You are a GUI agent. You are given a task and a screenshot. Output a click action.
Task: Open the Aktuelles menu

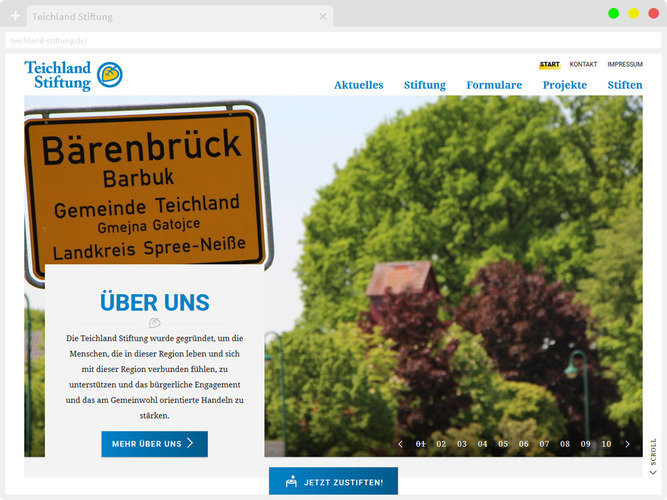[358, 85]
